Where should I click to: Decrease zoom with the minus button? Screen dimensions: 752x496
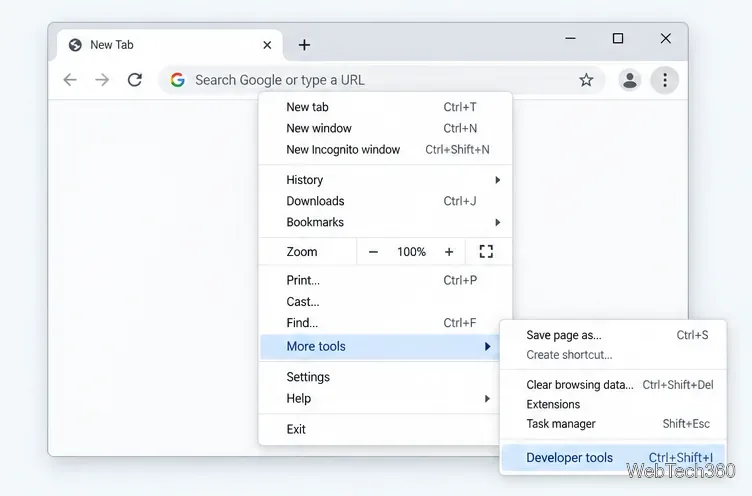point(373,252)
